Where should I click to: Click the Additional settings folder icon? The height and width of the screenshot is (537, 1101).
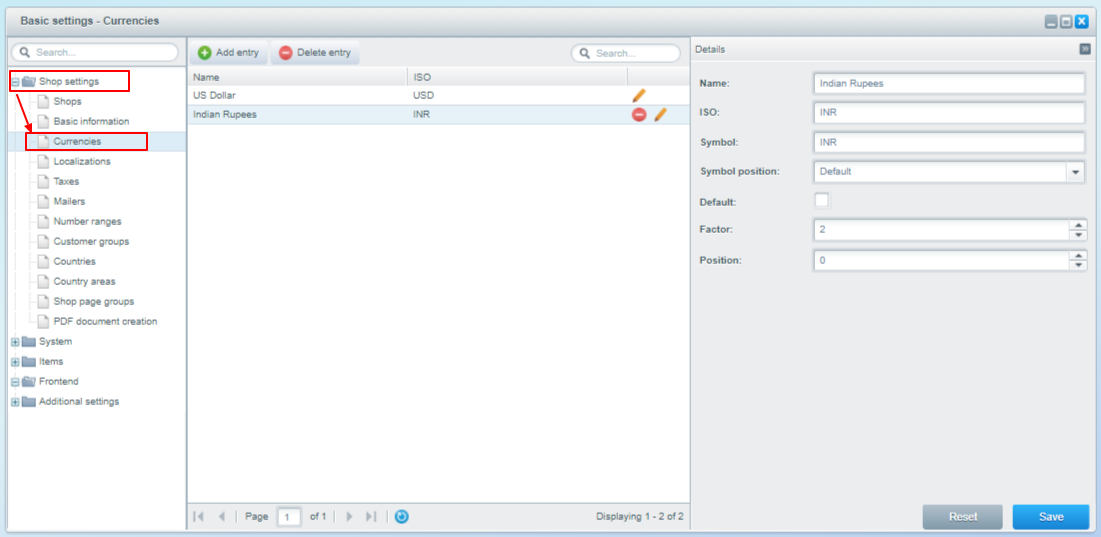tap(29, 402)
